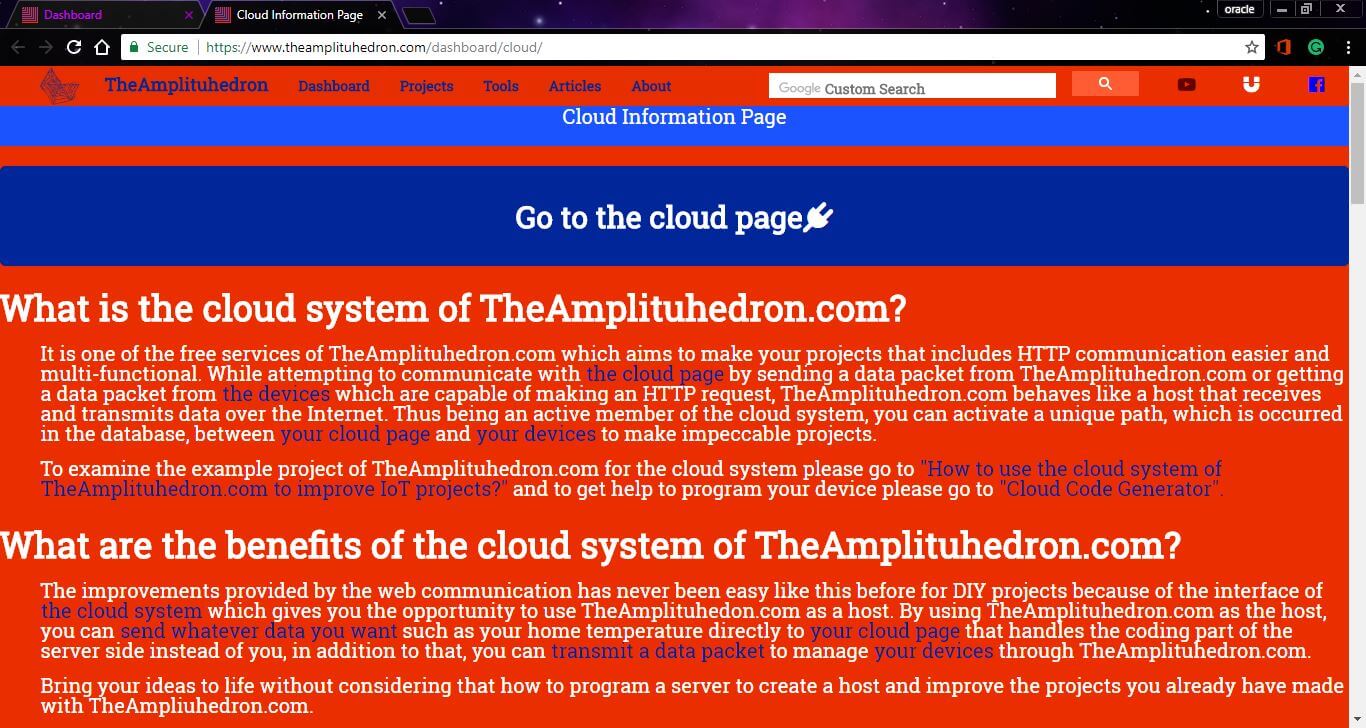Viewport: 1366px width, 728px height.
Task: Click the orange search magnifier button
Action: click(1105, 84)
